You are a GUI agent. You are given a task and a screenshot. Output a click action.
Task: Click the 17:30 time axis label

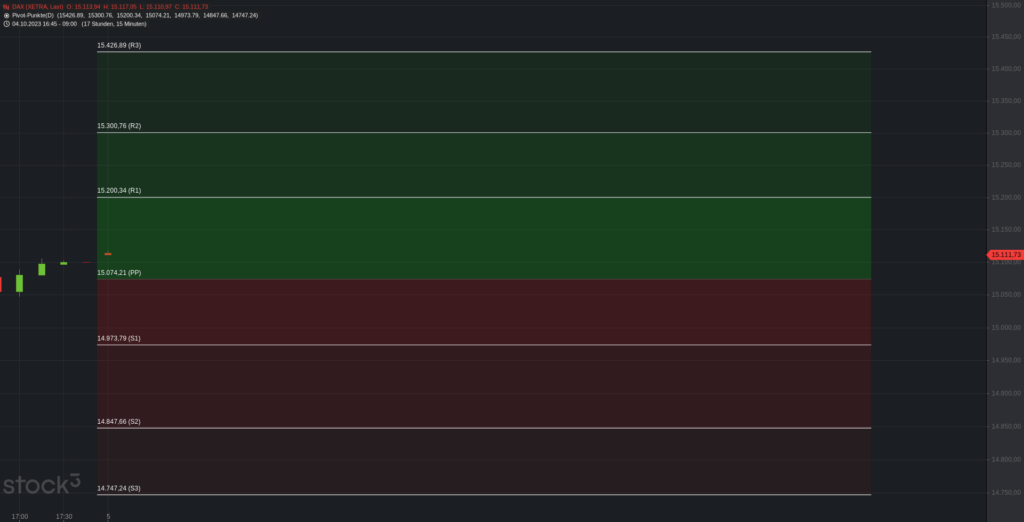(x=64, y=516)
